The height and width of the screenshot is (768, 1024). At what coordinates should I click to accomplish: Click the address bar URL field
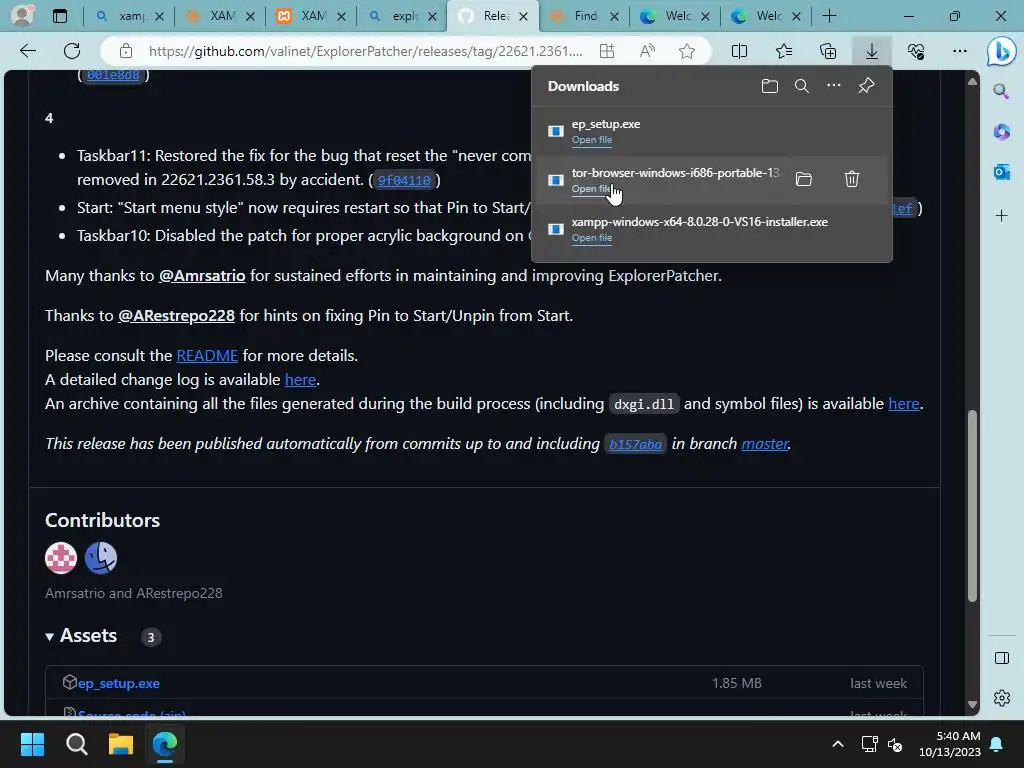[365, 51]
